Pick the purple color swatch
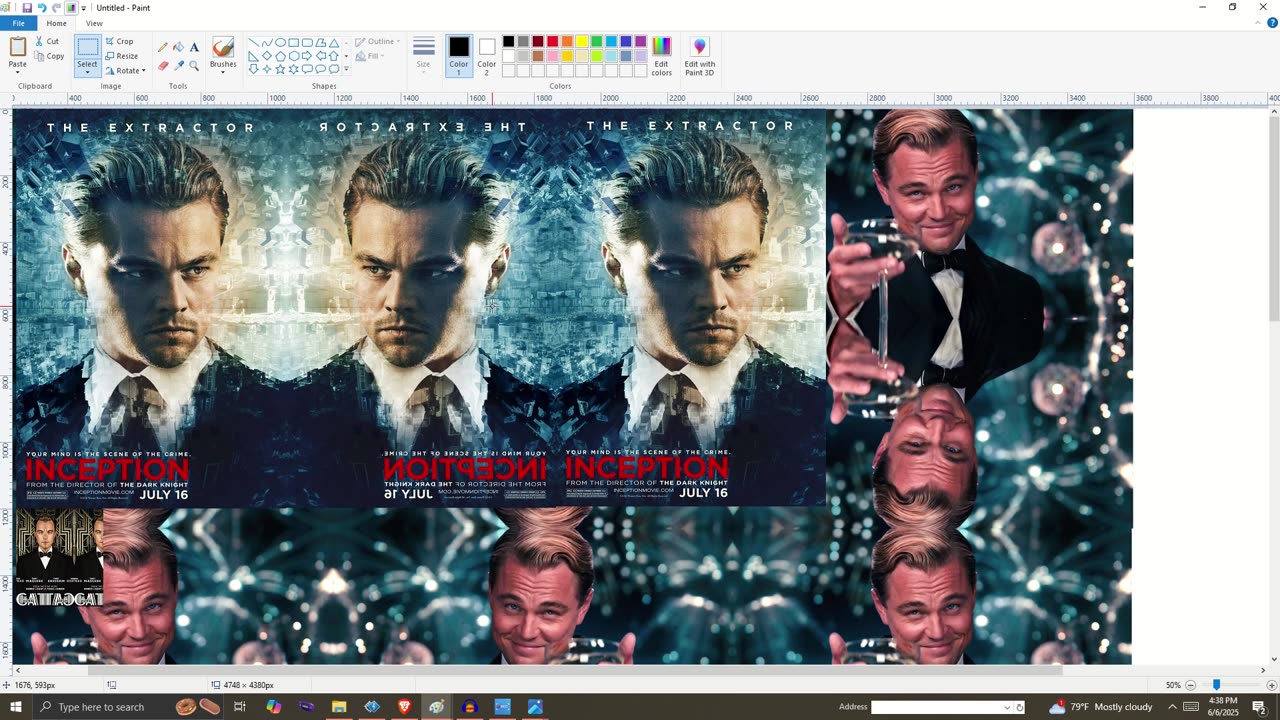1280x720 pixels. [640, 42]
